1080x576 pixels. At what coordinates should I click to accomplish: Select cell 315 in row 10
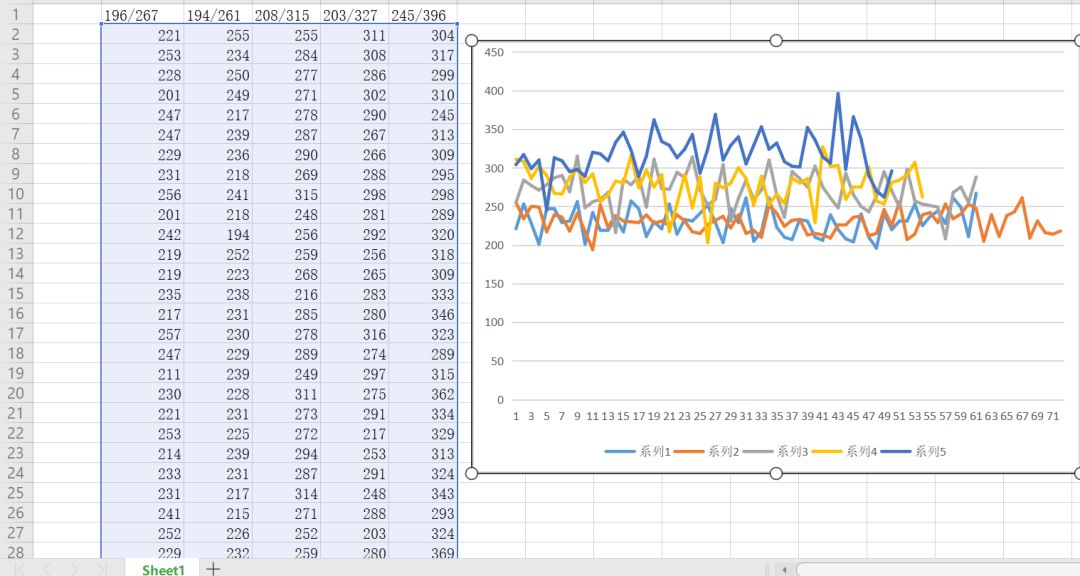click(287, 195)
